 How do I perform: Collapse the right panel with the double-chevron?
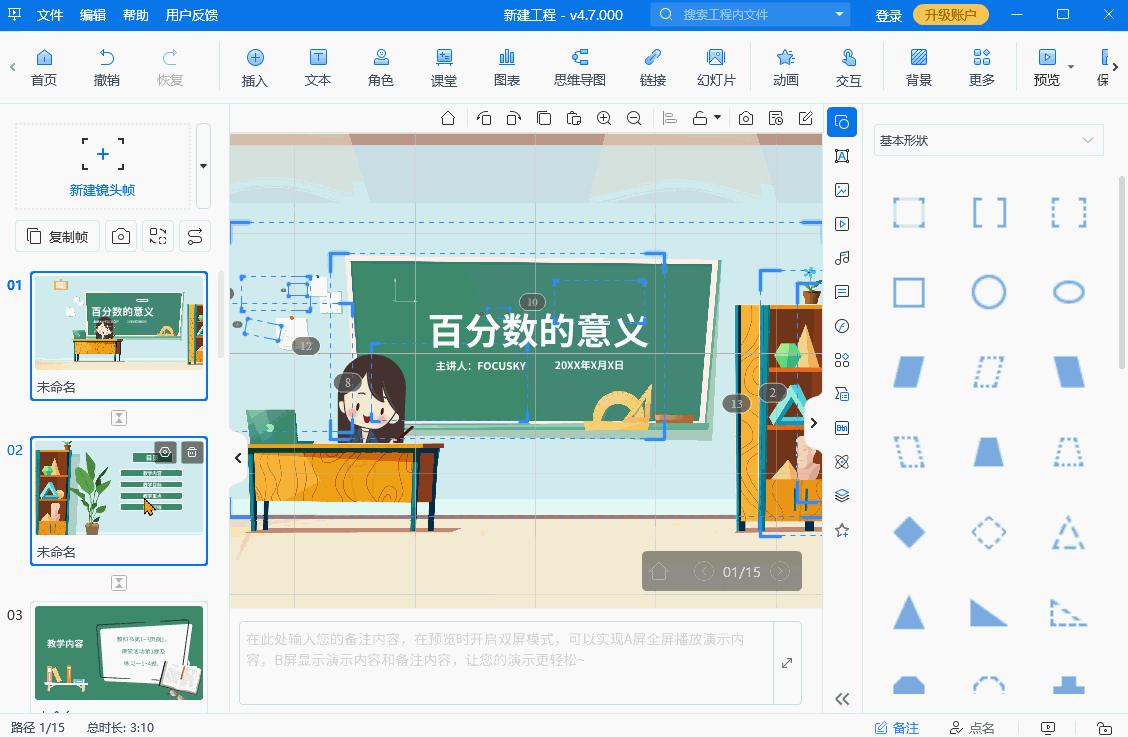pyautogui.click(x=842, y=699)
